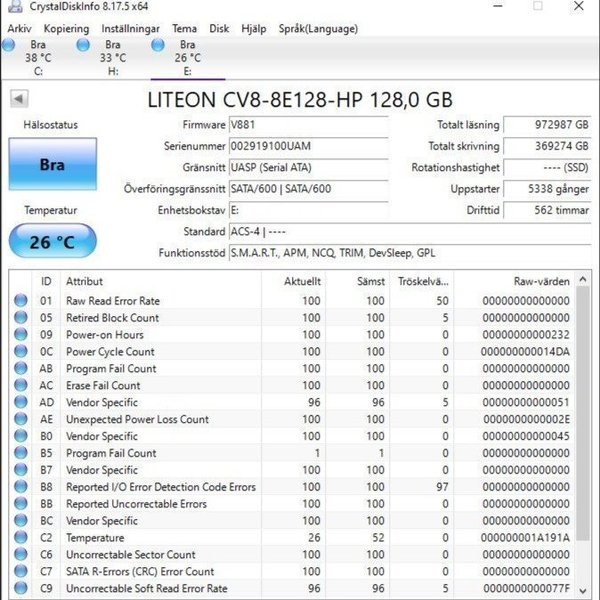The height and width of the screenshot is (600, 600).
Task: Click the status orb for Temperature row
Action: coord(21,537)
